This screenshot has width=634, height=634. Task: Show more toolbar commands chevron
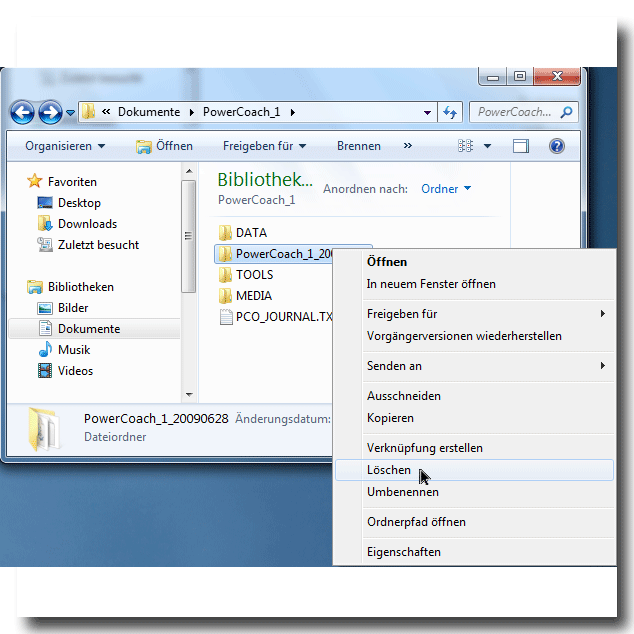click(408, 146)
